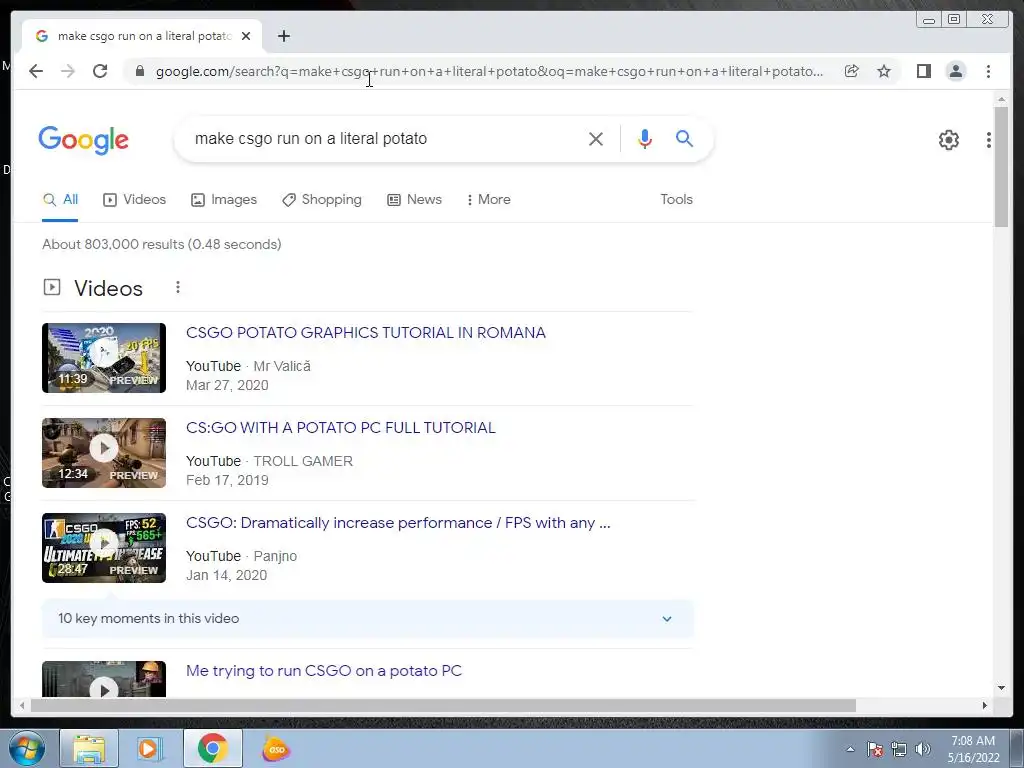This screenshot has height=768, width=1024.
Task: Search by voice microphone icon
Action: (645, 139)
